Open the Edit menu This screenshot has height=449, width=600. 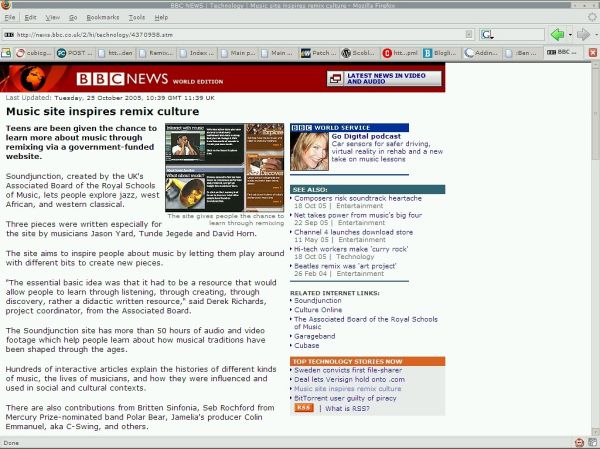(30, 17)
